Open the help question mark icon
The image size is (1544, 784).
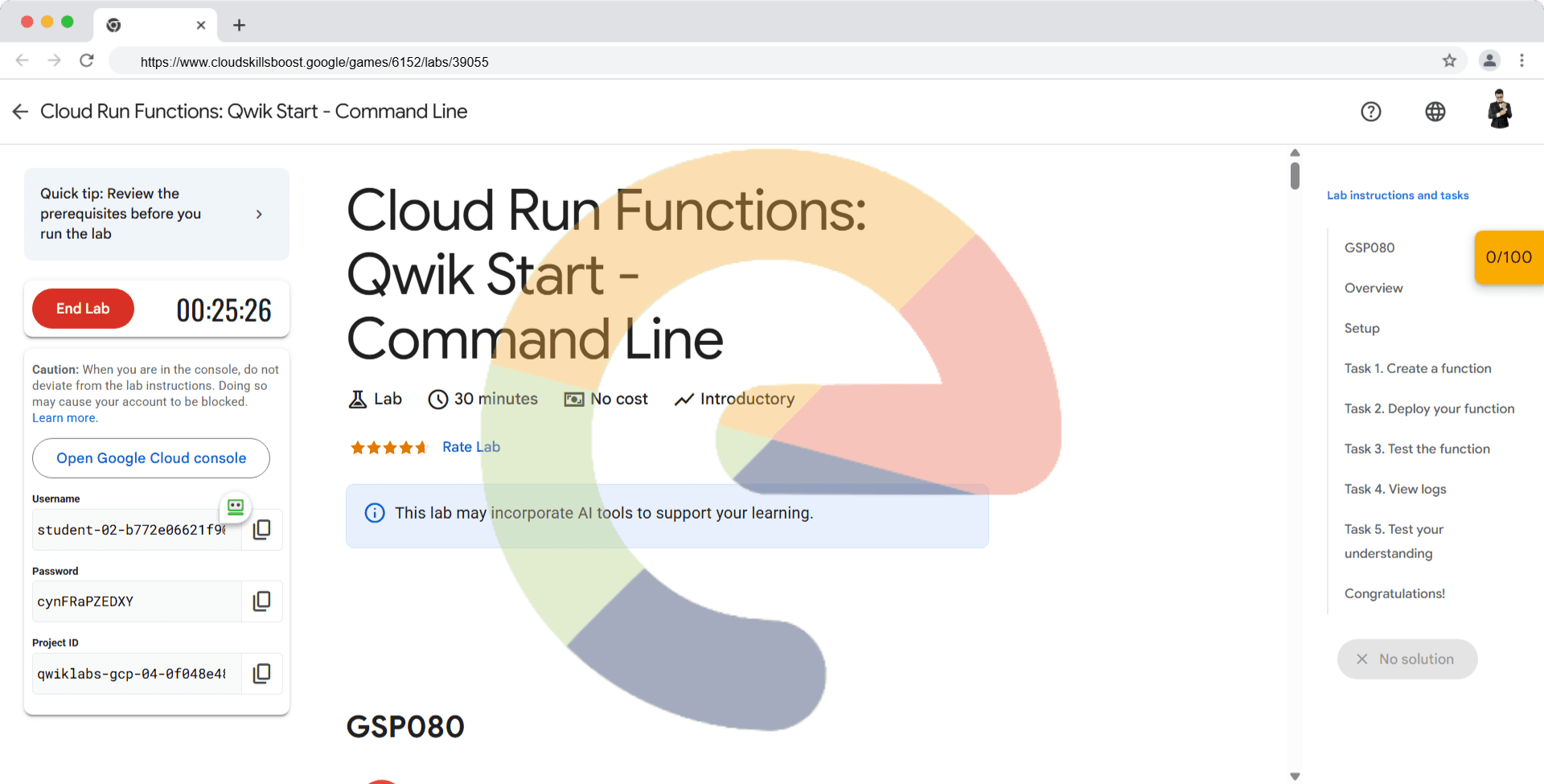(x=1370, y=112)
